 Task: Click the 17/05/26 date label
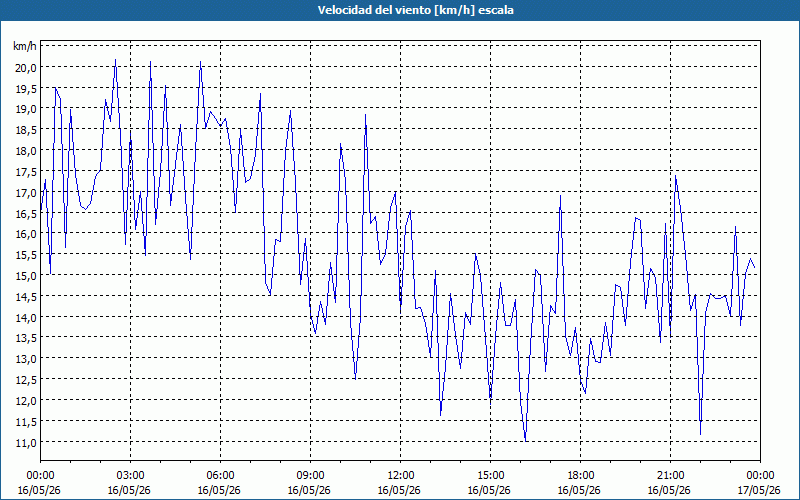tap(760, 490)
